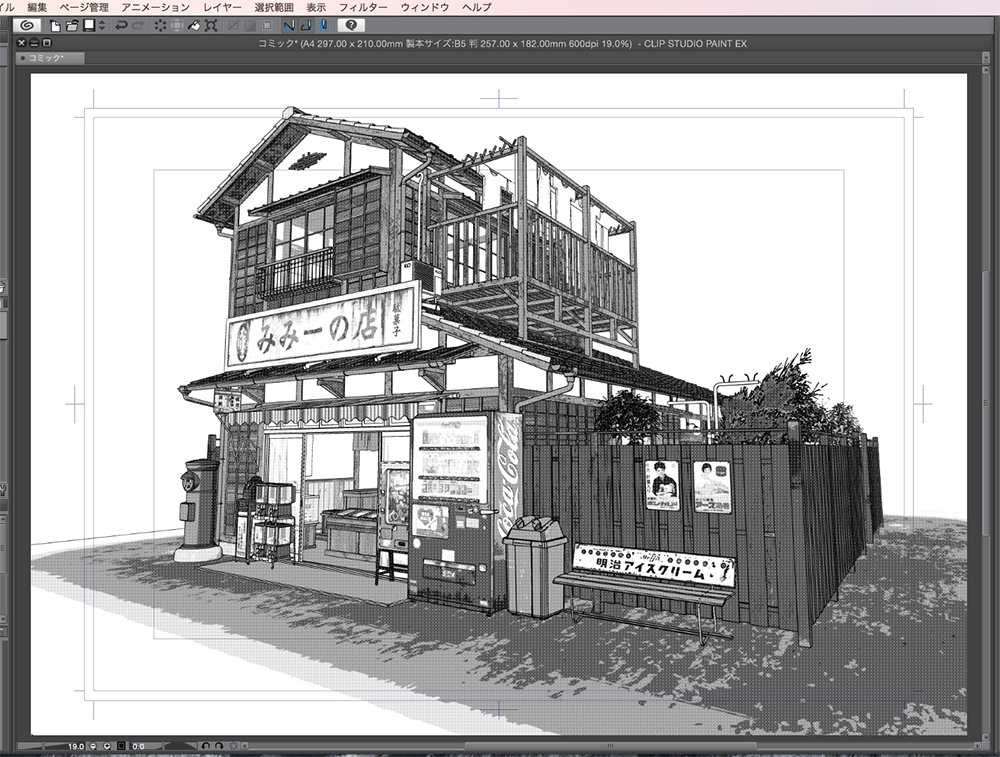Click the horizontal scrollbar left arrow
This screenshot has height=757, width=1000.
click(245, 746)
